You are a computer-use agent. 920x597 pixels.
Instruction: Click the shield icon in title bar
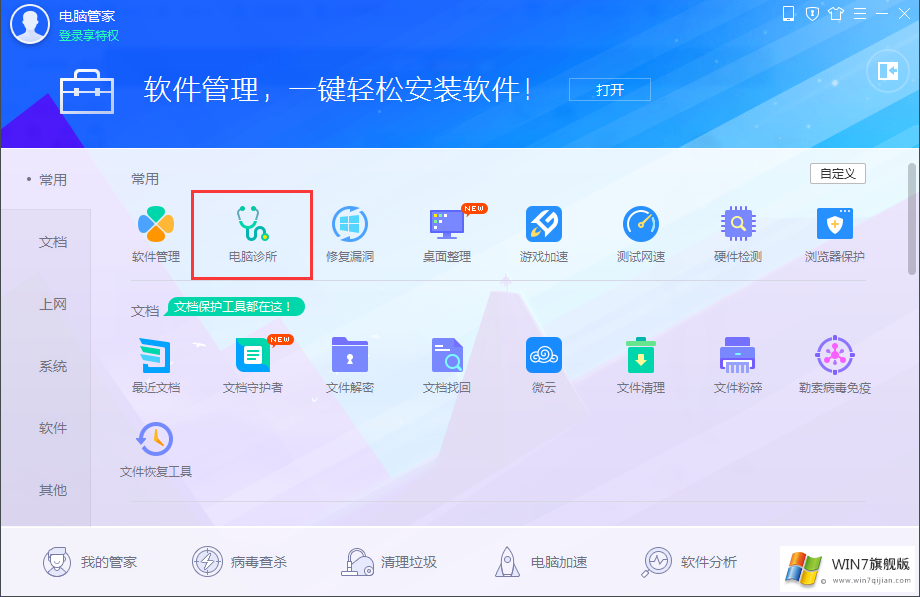(812, 14)
